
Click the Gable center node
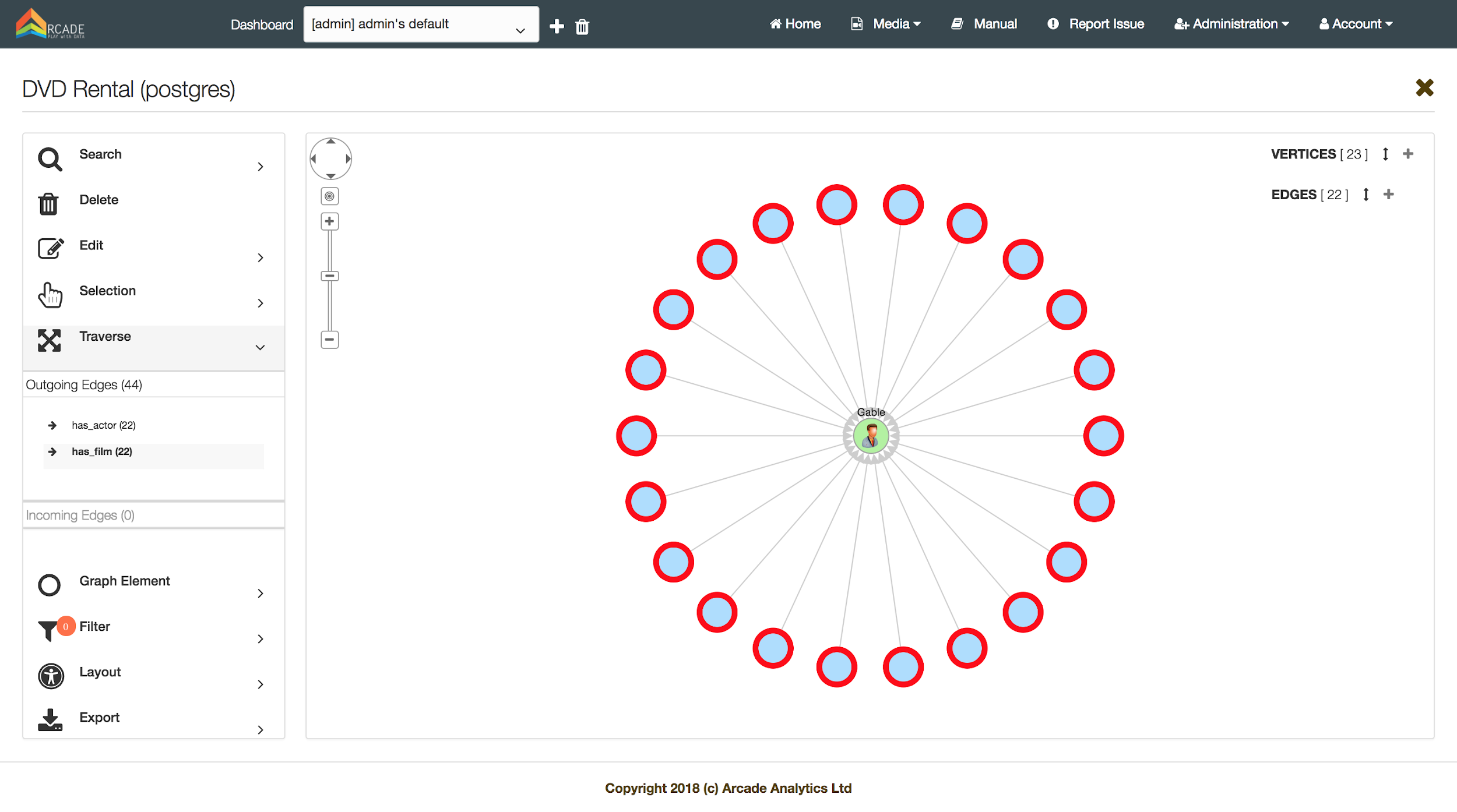pos(871,436)
